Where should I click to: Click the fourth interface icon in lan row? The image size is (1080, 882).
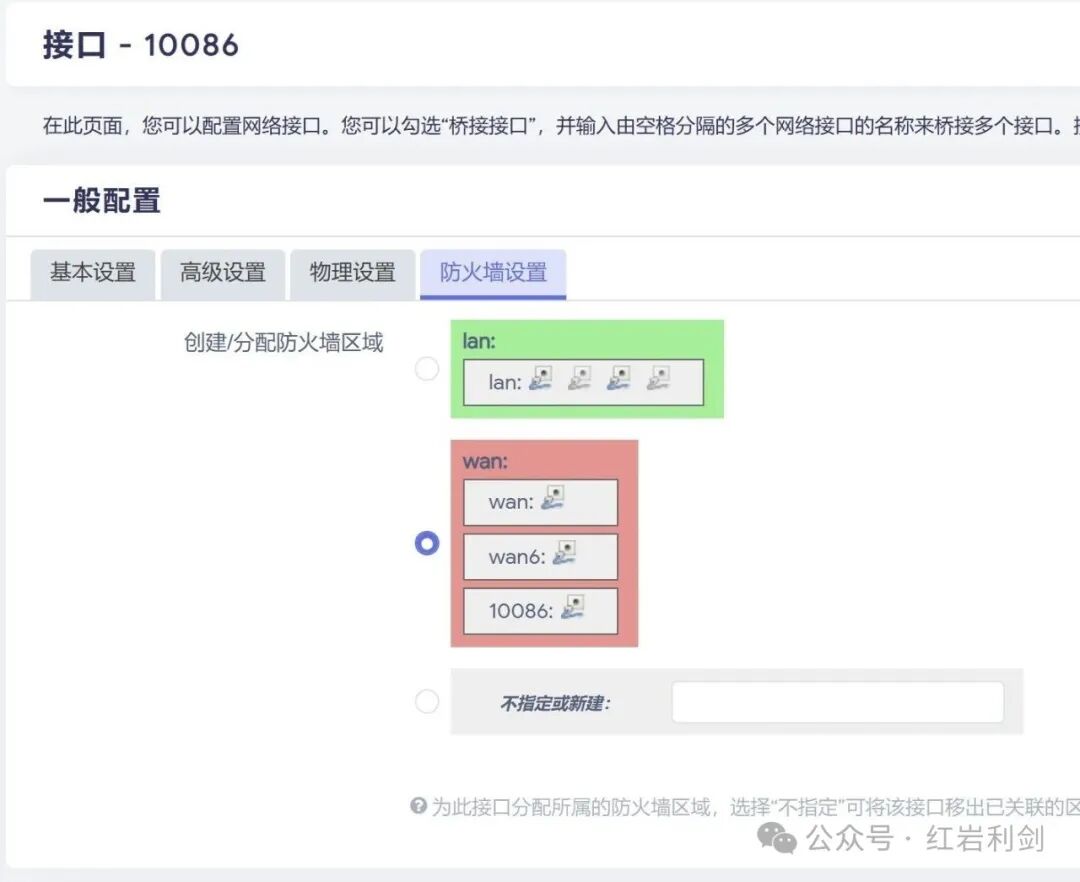(658, 379)
